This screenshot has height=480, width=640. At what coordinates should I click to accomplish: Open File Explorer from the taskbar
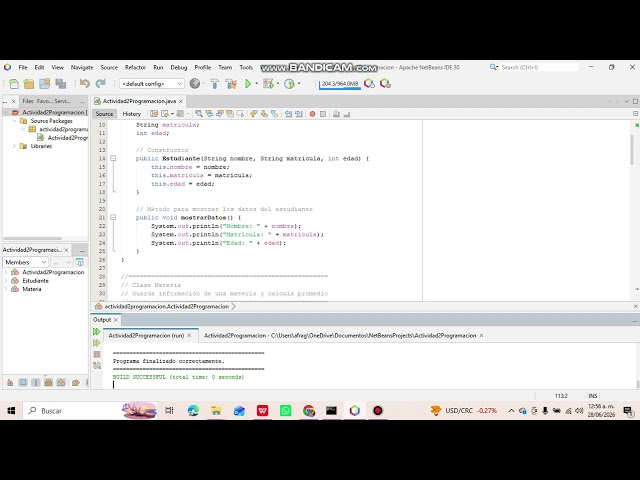[x=216, y=411]
